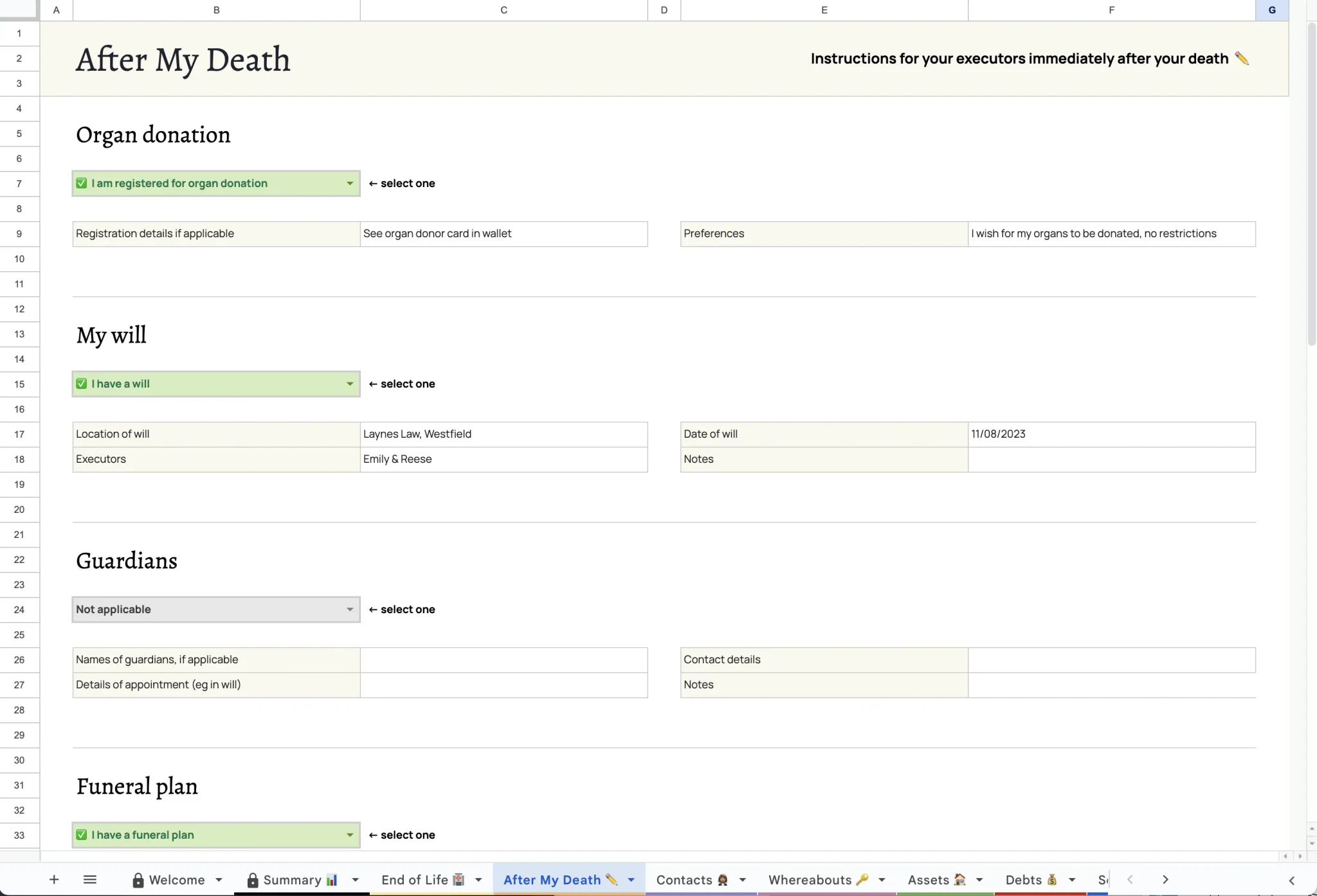The height and width of the screenshot is (896, 1317).
Task: Click the pencil icon beside executor instructions
Action: pyautogui.click(x=1242, y=58)
